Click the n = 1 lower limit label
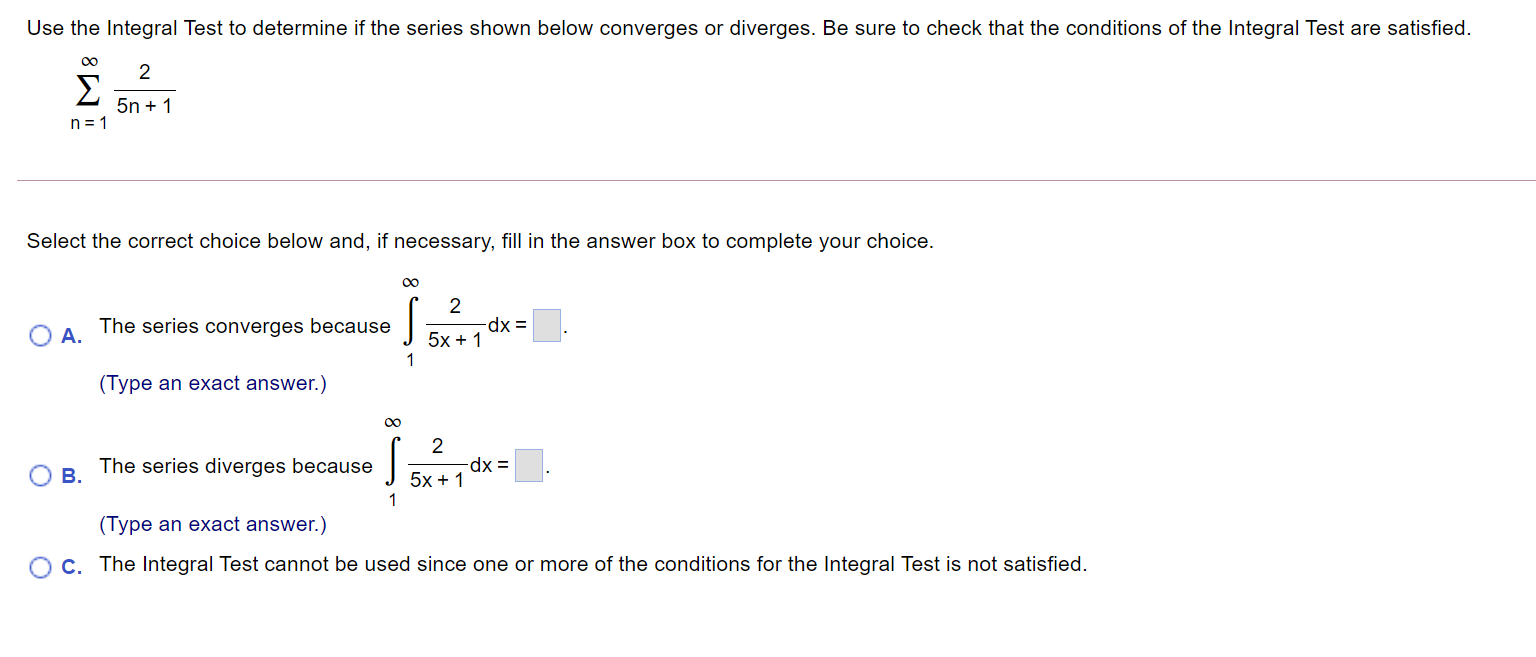Viewport: 1536px width, 657px height. click(x=89, y=123)
